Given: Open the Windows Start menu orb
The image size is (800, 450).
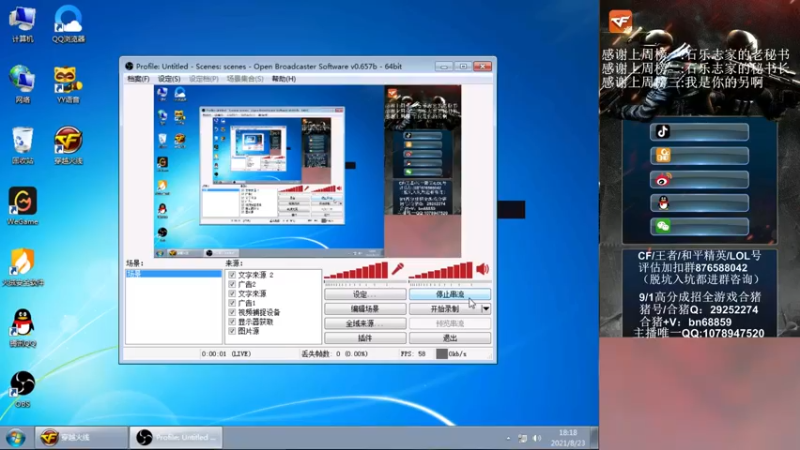Looking at the screenshot, I should (x=16, y=438).
